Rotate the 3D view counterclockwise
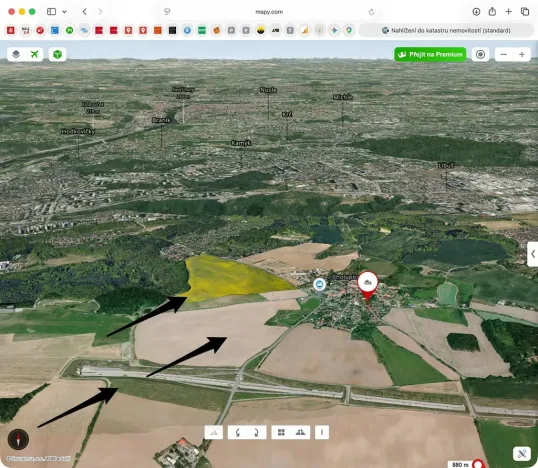This screenshot has width=538, height=468. (238, 432)
